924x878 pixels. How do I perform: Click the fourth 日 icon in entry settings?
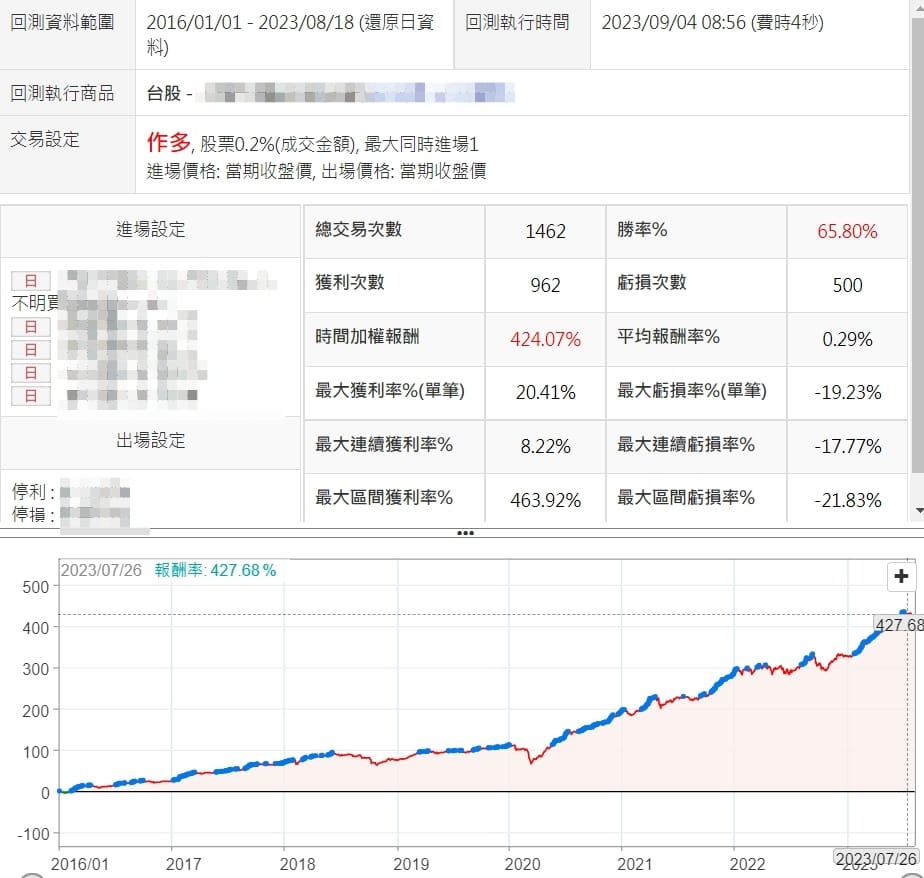coord(31,373)
